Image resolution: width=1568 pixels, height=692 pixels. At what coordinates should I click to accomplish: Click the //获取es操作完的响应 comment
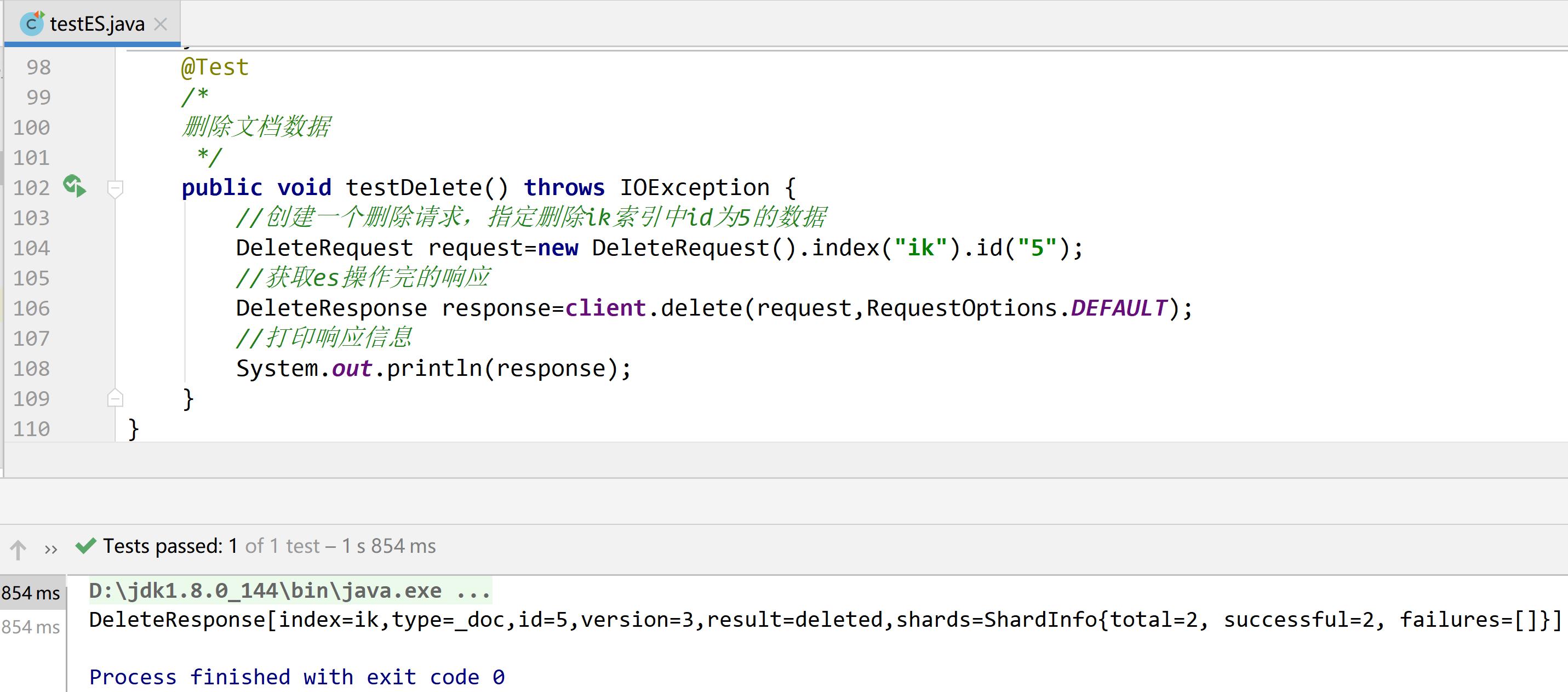[x=363, y=278]
